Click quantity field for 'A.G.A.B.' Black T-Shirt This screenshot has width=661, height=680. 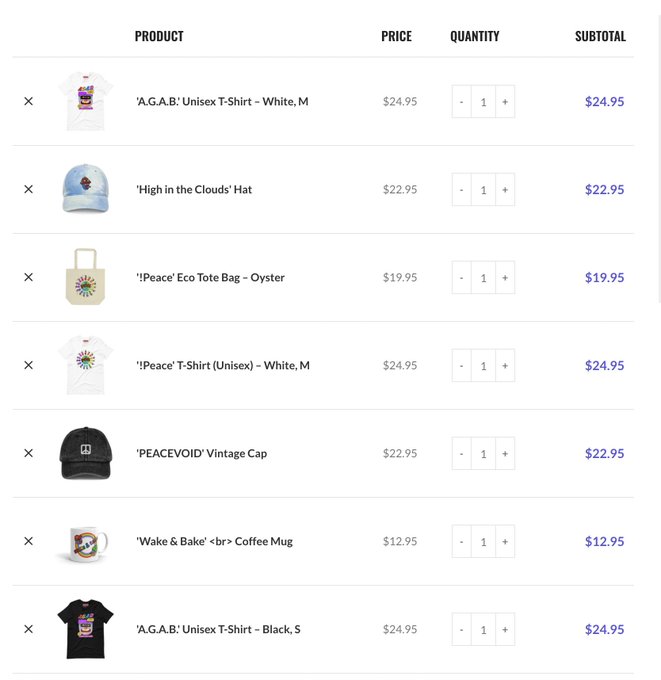click(483, 630)
